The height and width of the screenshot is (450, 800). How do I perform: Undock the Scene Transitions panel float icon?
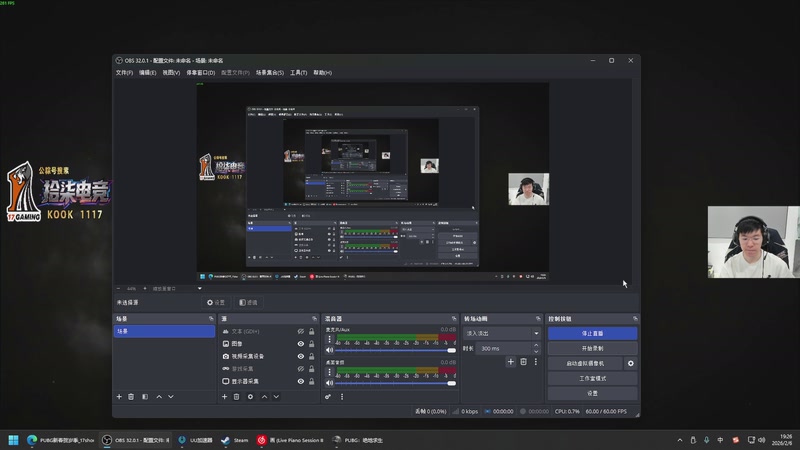click(x=538, y=318)
